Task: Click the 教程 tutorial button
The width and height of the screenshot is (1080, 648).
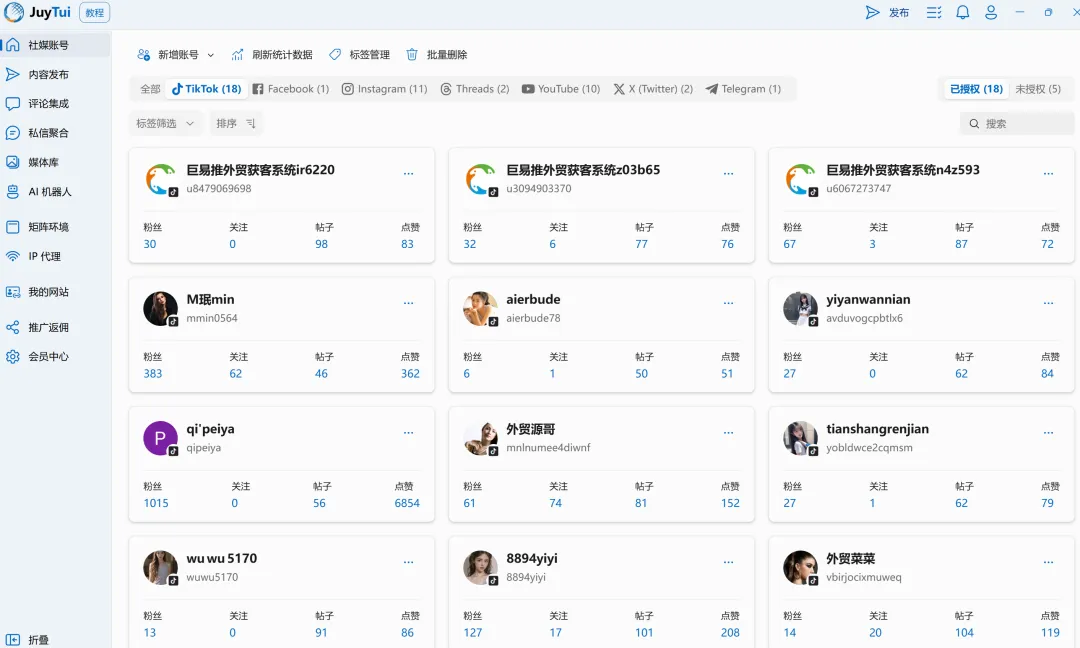Action: pos(94,12)
